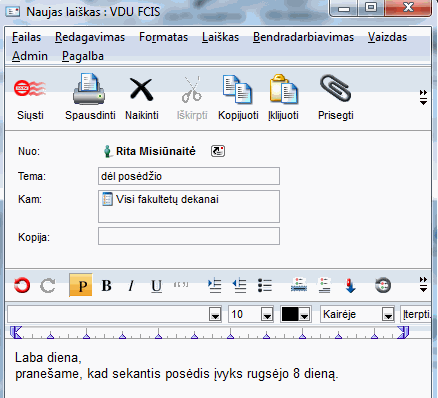The width and height of the screenshot is (438, 398).
Task: Insert a bulleted list
Action: [x=265, y=286]
